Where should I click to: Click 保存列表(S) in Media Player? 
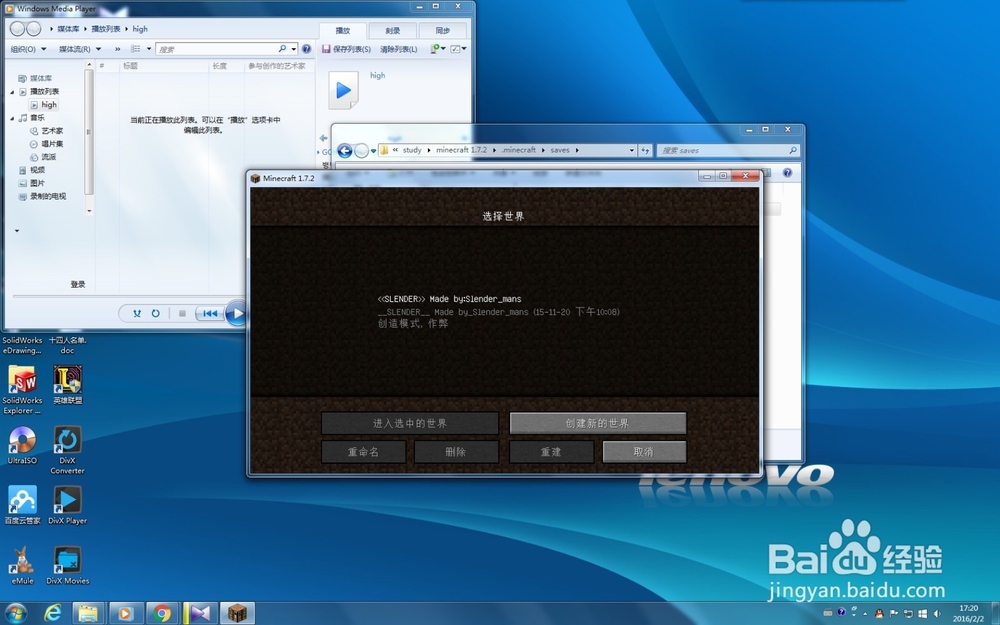tap(346, 49)
